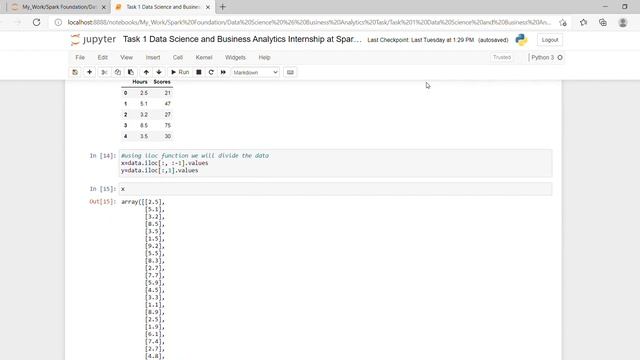640x360 pixels.
Task: Click array value [9.2] in output
Action: coord(155,246)
